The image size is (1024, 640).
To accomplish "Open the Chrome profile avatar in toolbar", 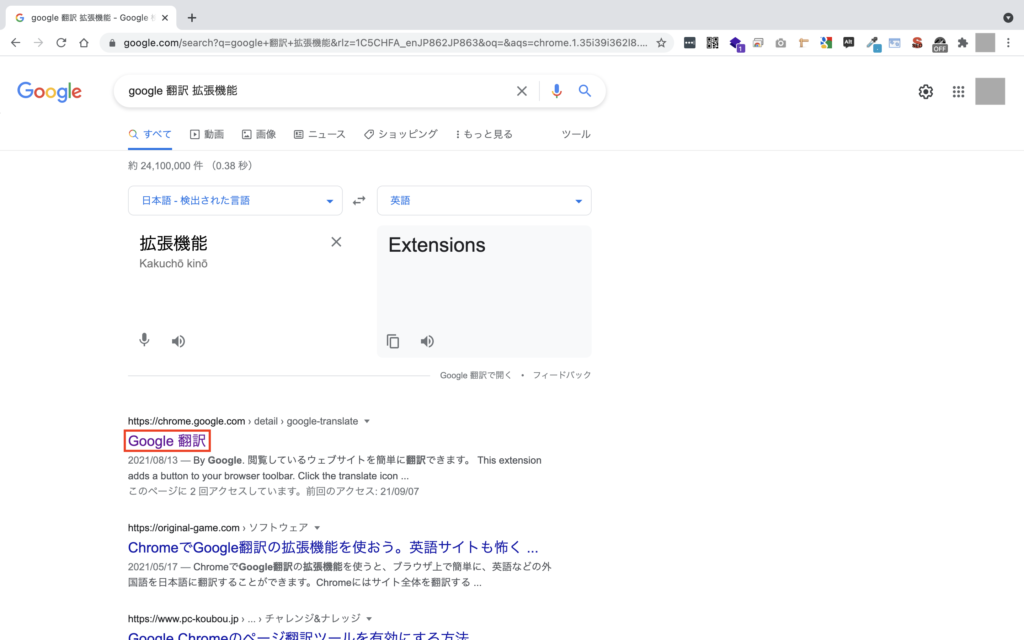I will tap(985, 42).
